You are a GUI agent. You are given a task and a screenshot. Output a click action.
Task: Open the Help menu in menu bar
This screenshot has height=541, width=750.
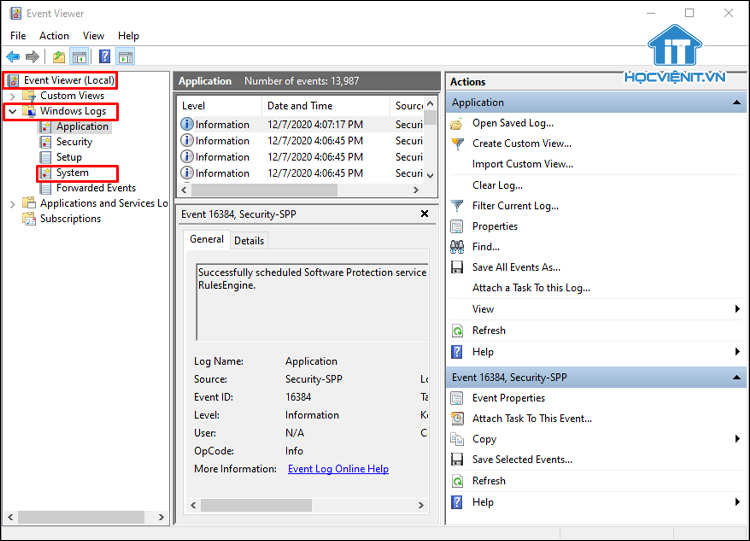[129, 36]
